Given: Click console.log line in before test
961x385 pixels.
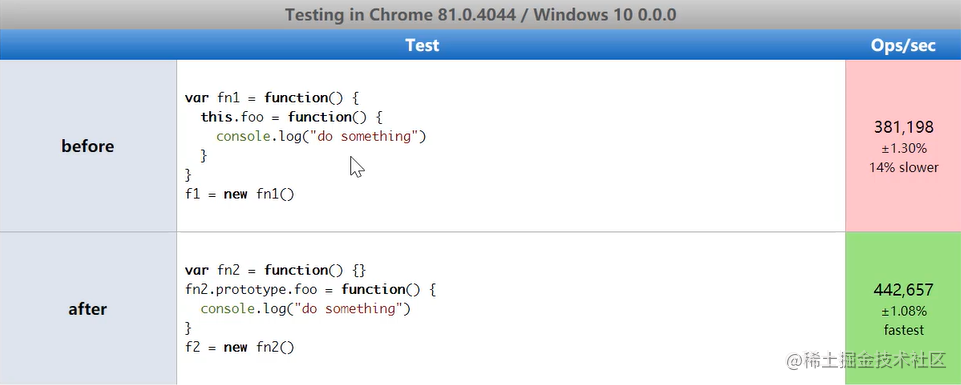Looking at the screenshot, I should point(321,136).
